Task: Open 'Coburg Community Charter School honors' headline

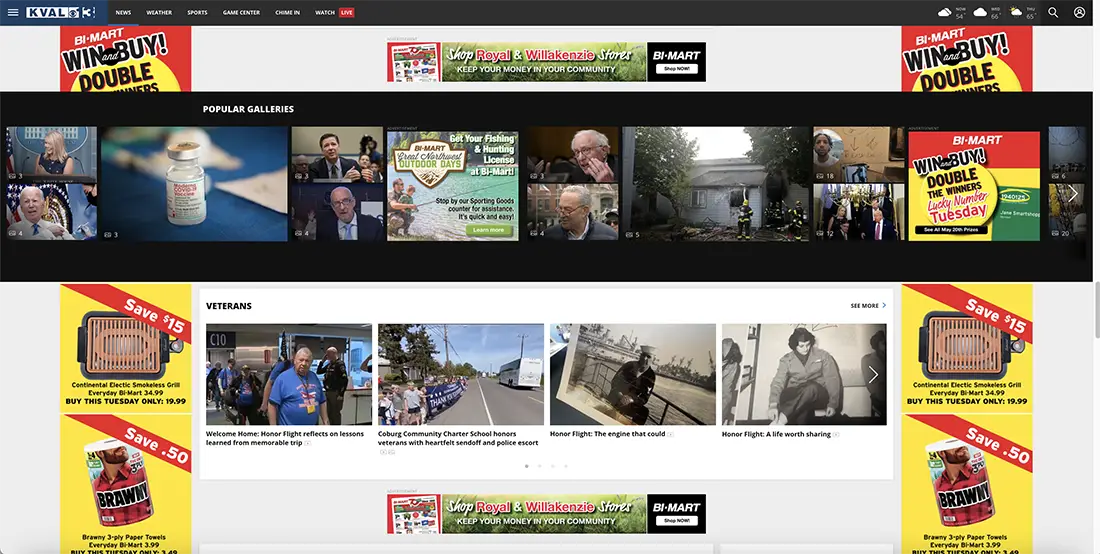Action: point(458,438)
